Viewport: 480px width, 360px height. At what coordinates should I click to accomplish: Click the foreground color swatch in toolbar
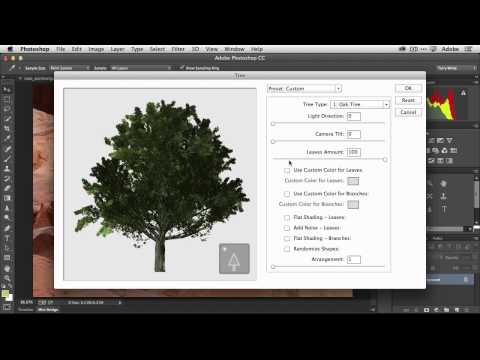point(5,294)
